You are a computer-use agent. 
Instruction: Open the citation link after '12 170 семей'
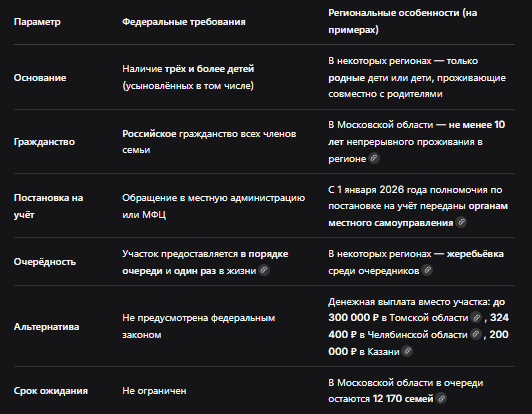coord(441,398)
